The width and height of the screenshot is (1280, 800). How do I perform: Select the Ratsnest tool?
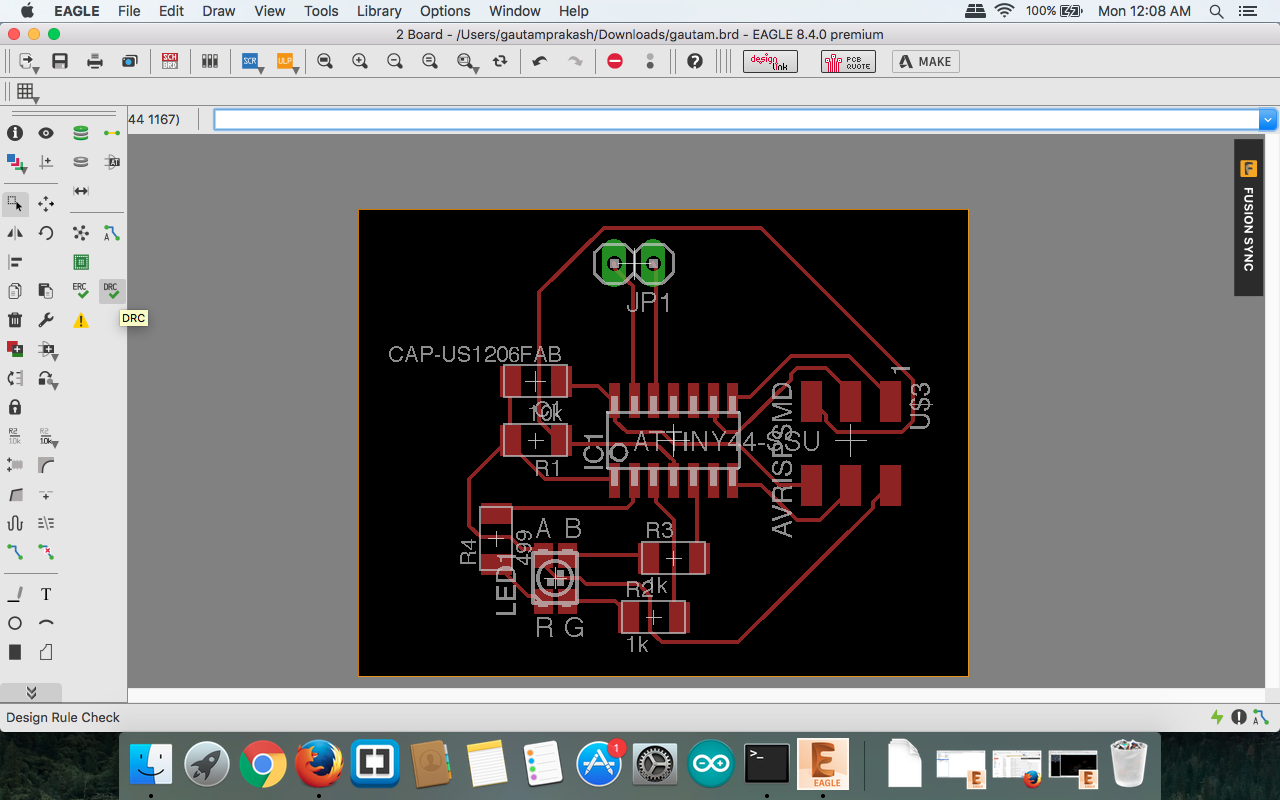pyautogui.click(x=81, y=233)
